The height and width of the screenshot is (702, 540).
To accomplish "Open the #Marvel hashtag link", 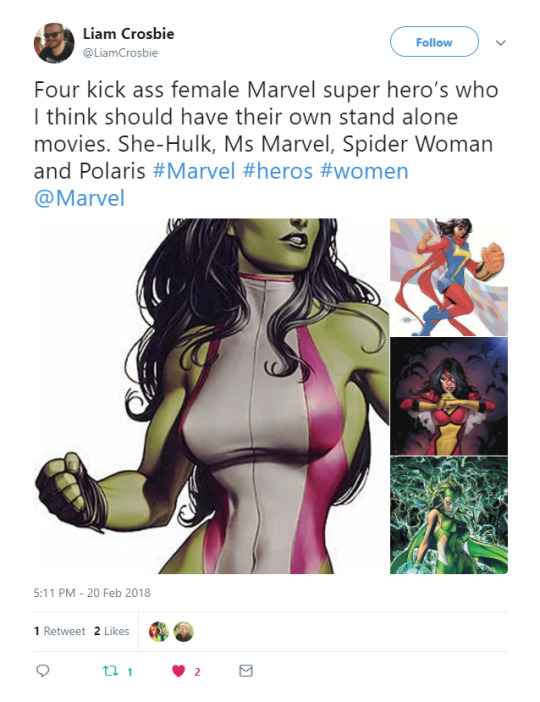I will (x=194, y=171).
